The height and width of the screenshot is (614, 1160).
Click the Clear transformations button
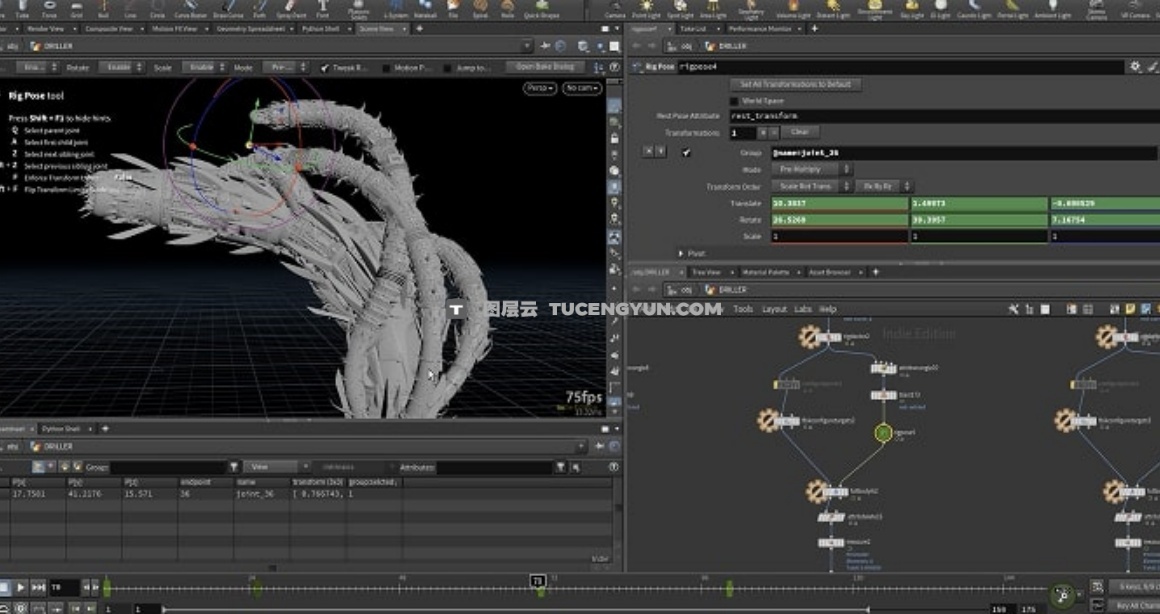pos(799,132)
